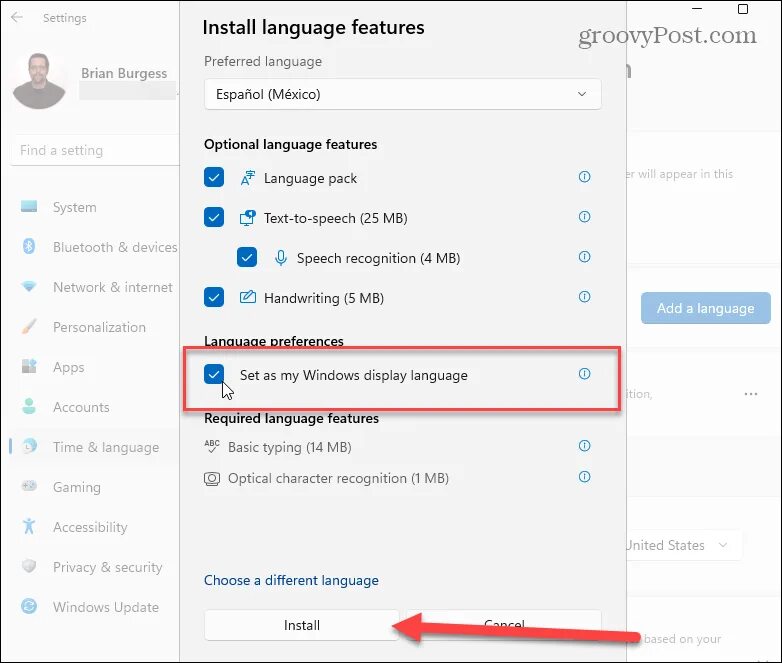Screen dimensions: 782x663
Task: Click the Basic typing (14 MB) text
Action: tap(290, 447)
